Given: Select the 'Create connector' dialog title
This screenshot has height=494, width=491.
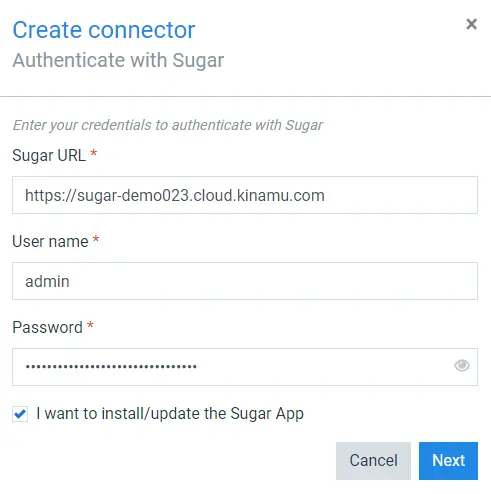Looking at the screenshot, I should click(104, 30).
